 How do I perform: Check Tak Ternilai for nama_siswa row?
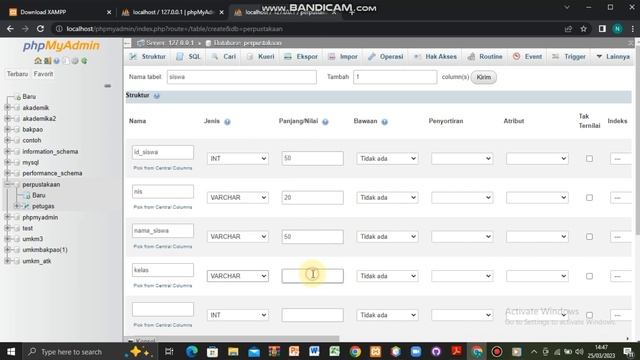pos(589,237)
